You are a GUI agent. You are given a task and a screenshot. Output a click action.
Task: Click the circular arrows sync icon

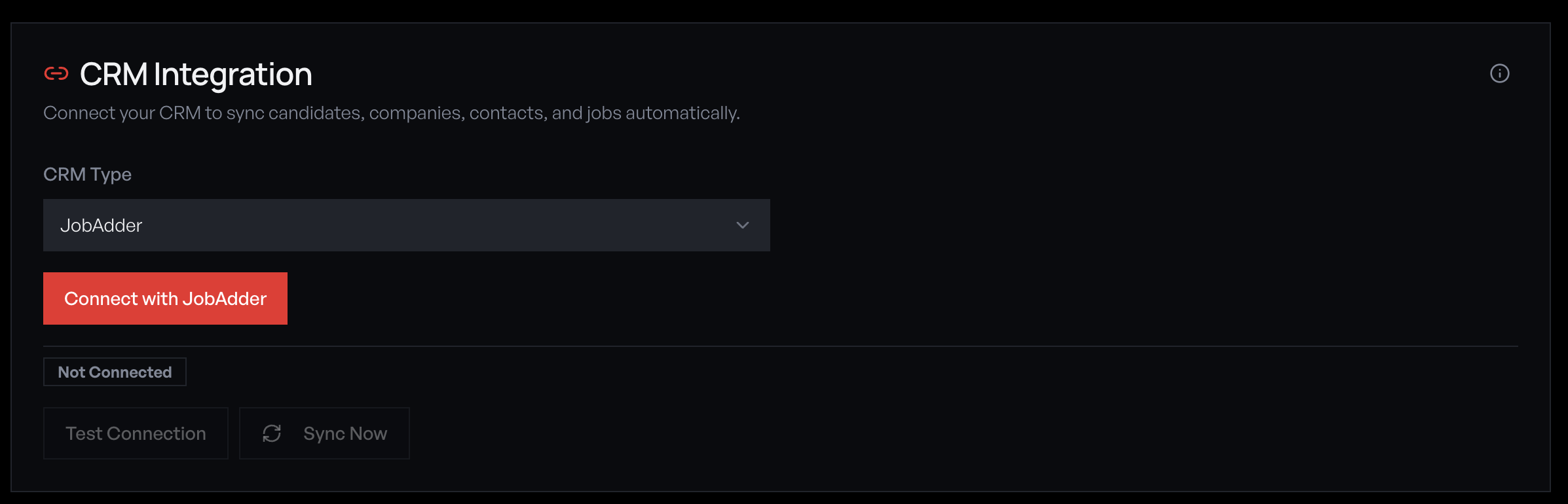pos(272,433)
